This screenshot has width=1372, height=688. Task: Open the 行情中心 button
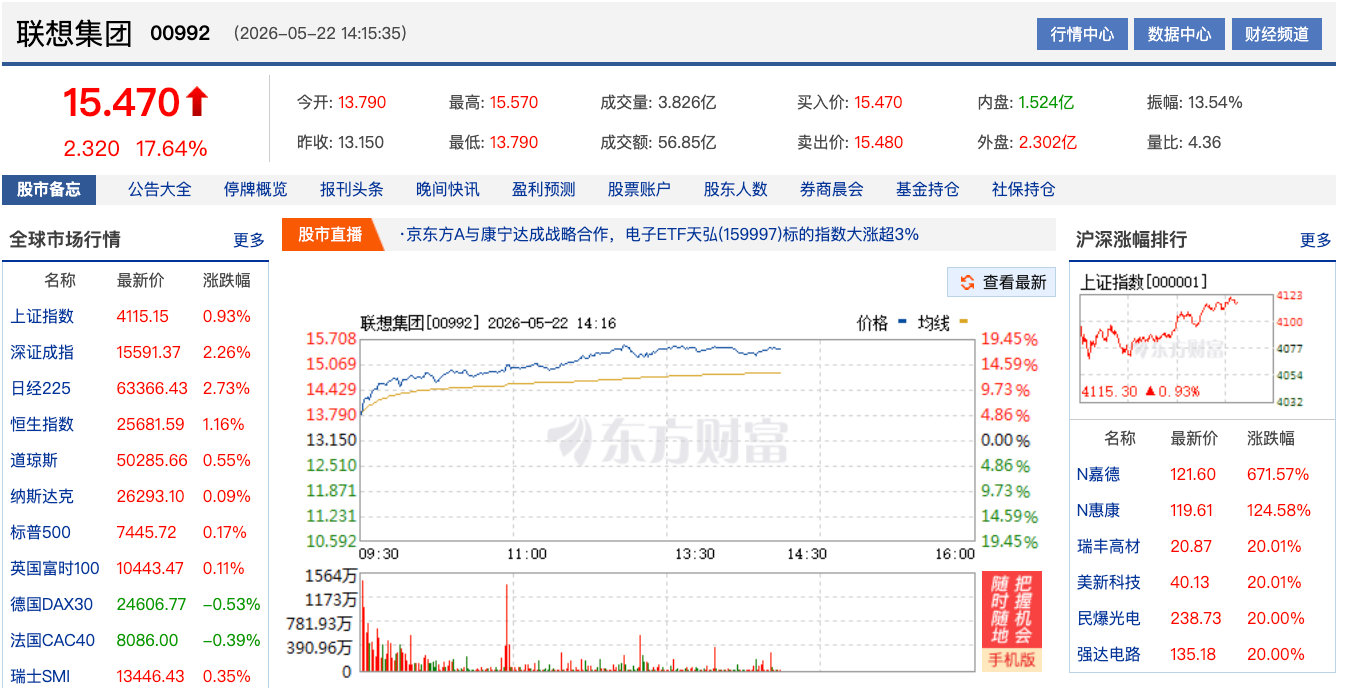point(1082,34)
